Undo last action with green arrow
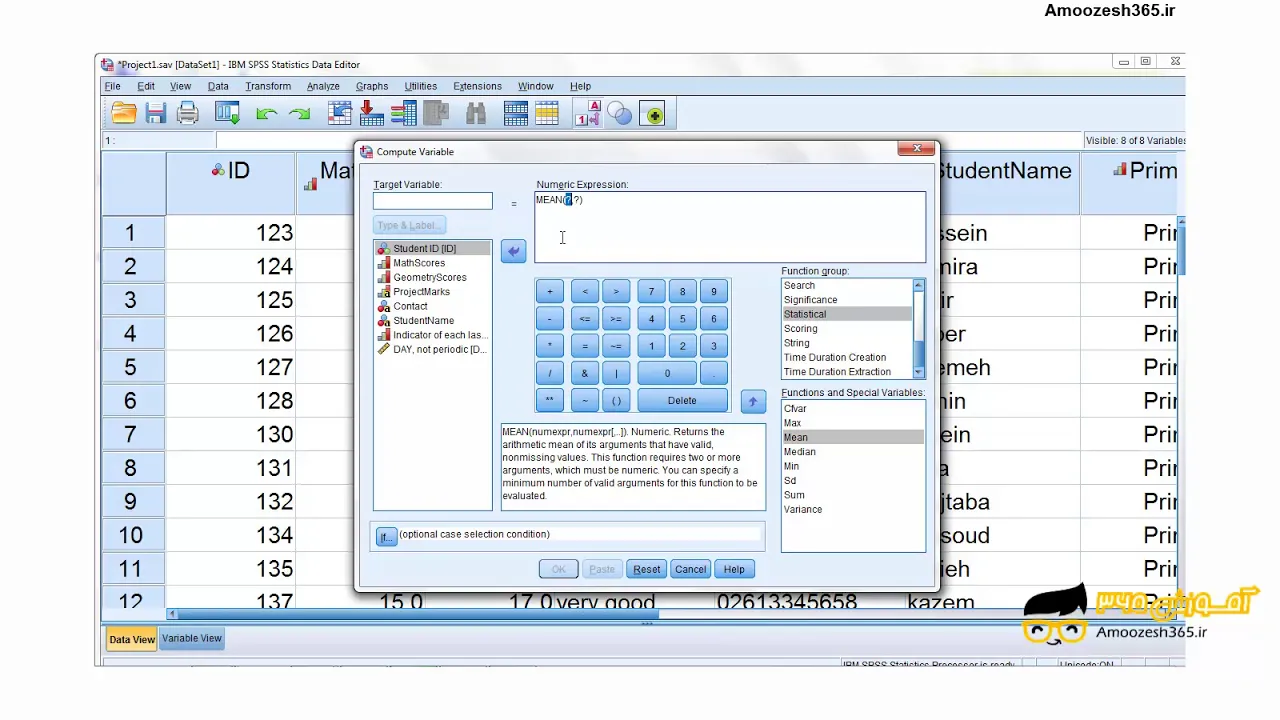 point(266,114)
